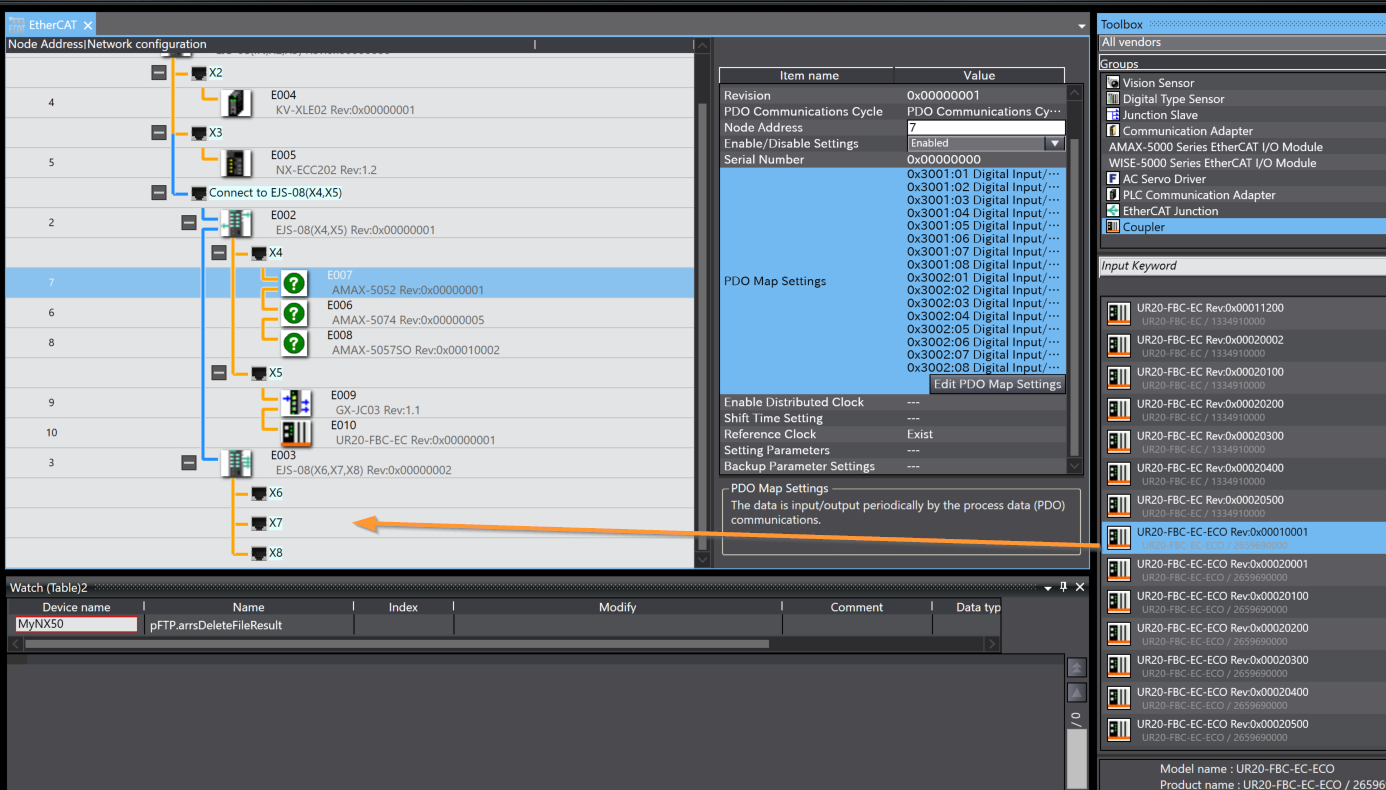The width and height of the screenshot is (1386, 790).
Task: Click the E004 KV-XLE02 device icon
Action: point(236,103)
